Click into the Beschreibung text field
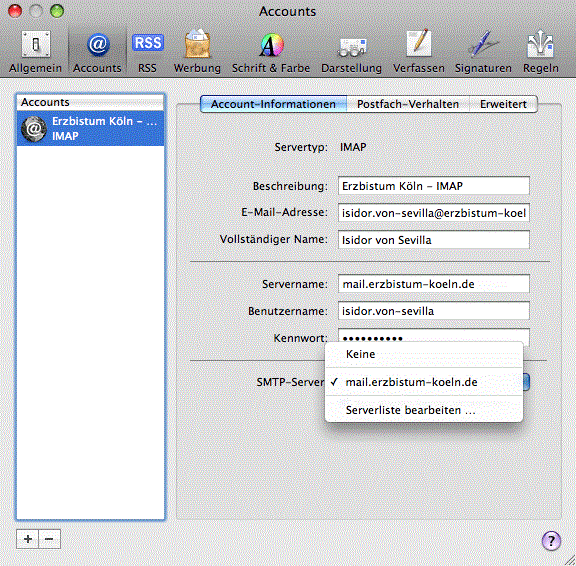 pyautogui.click(x=433, y=186)
